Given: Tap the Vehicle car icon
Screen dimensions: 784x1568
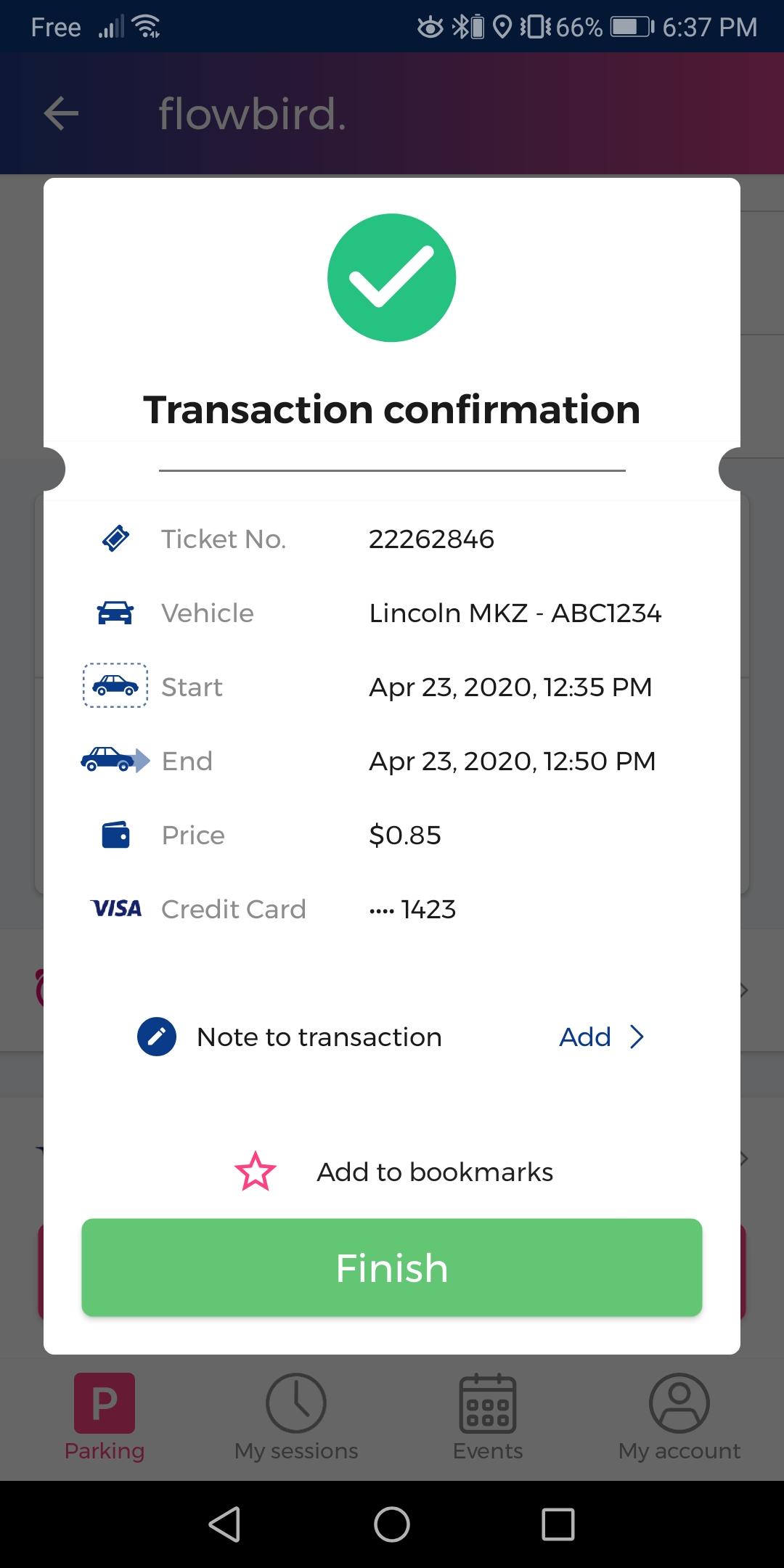Looking at the screenshot, I should point(115,613).
